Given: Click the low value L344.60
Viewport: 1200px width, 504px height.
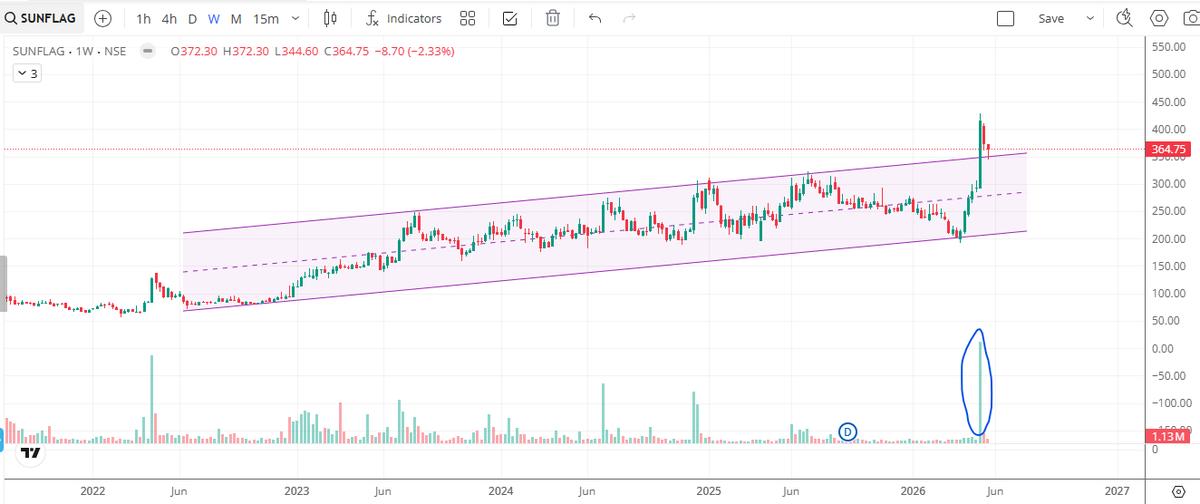Looking at the screenshot, I should (x=296, y=51).
